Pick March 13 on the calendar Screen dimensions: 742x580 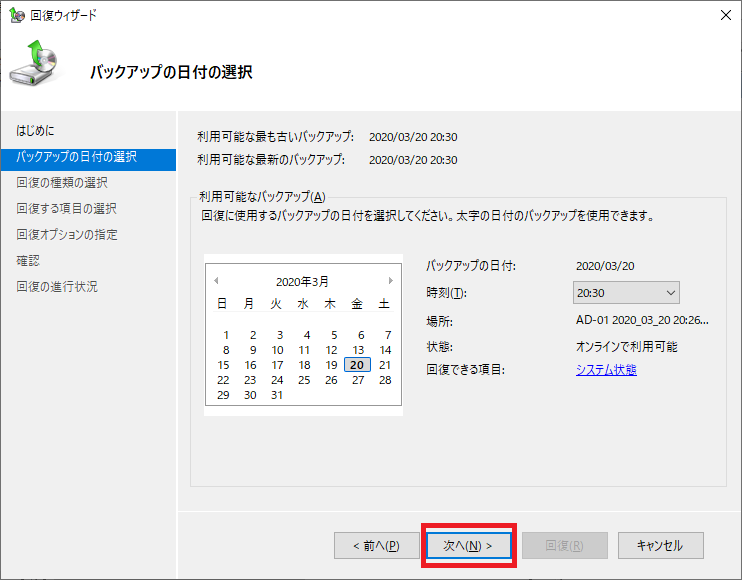coord(358,350)
